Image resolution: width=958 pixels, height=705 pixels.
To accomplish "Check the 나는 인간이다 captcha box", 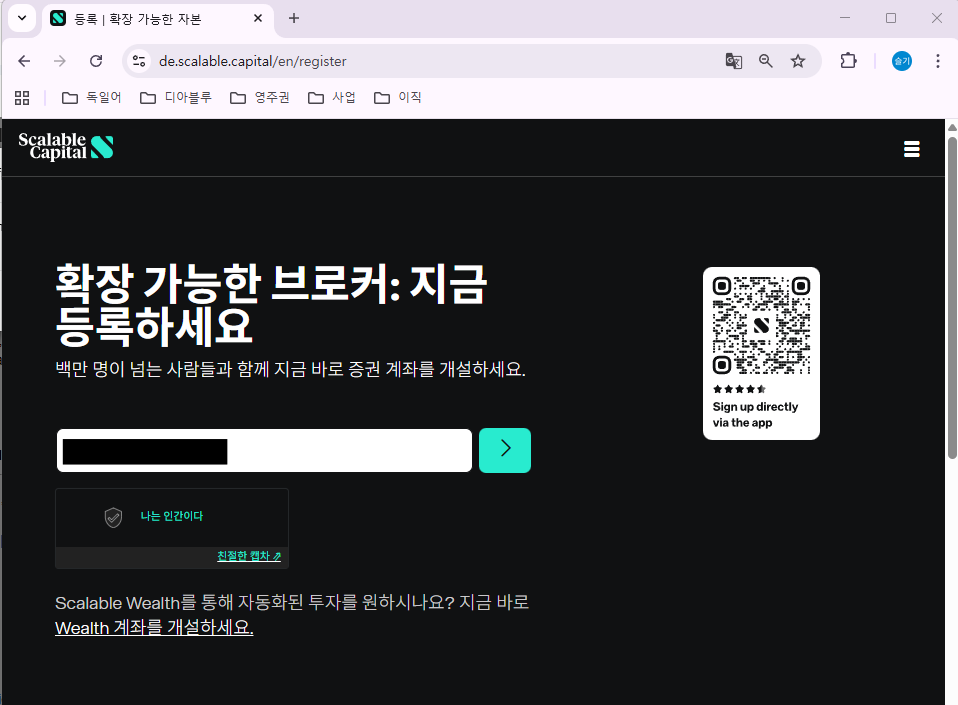I will pos(172,517).
